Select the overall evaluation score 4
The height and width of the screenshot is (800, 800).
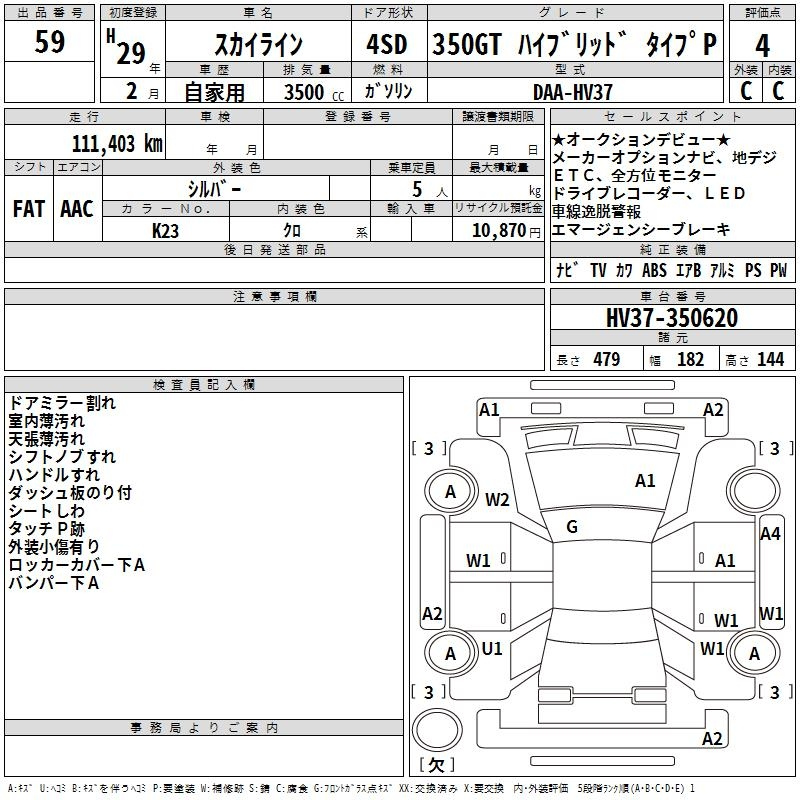coord(762,46)
